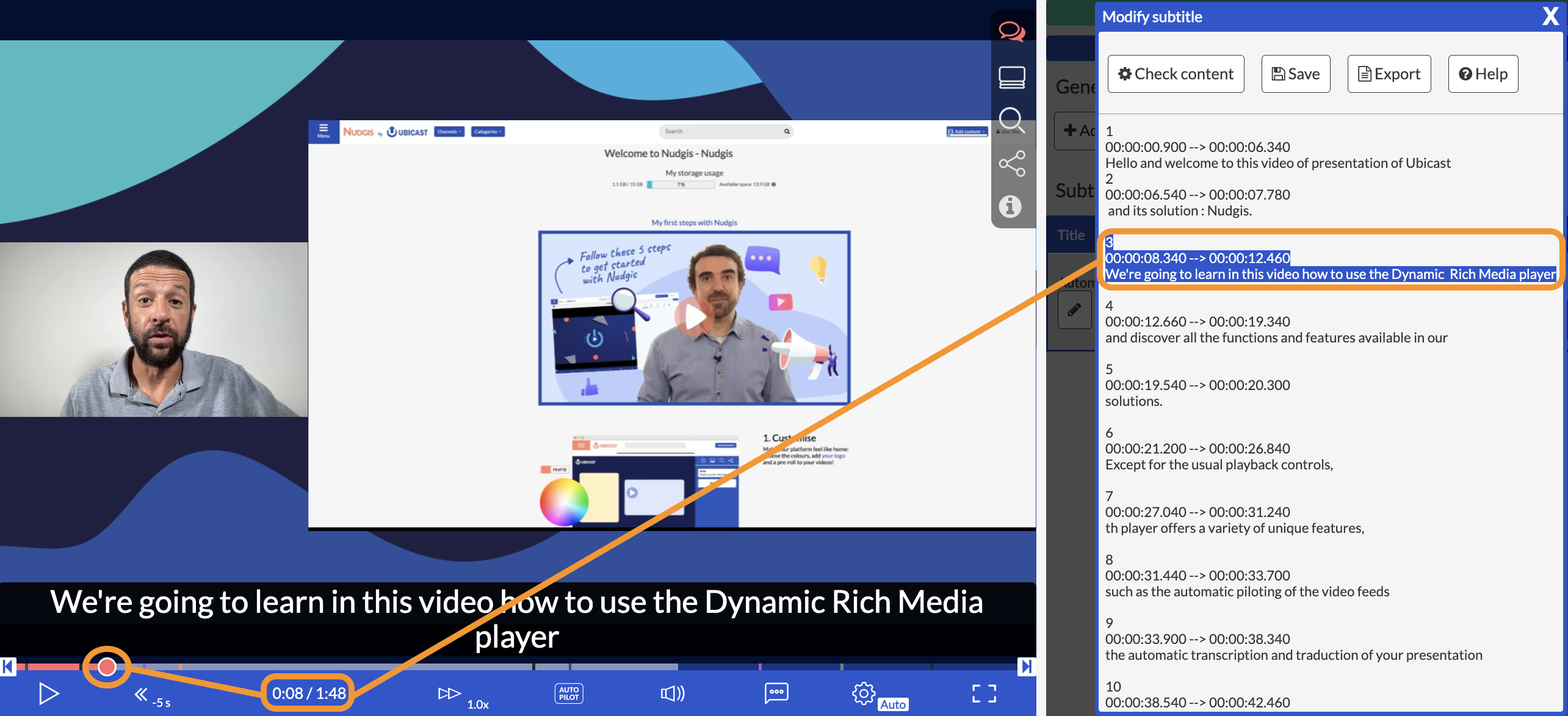Click the red playhead on the timeline
The height and width of the screenshot is (716, 1568).
coord(107,667)
